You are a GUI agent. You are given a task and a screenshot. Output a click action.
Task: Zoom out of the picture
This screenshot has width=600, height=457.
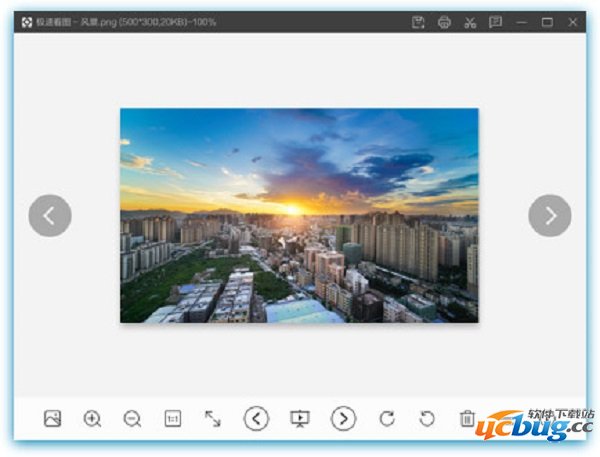pyautogui.click(x=132, y=419)
